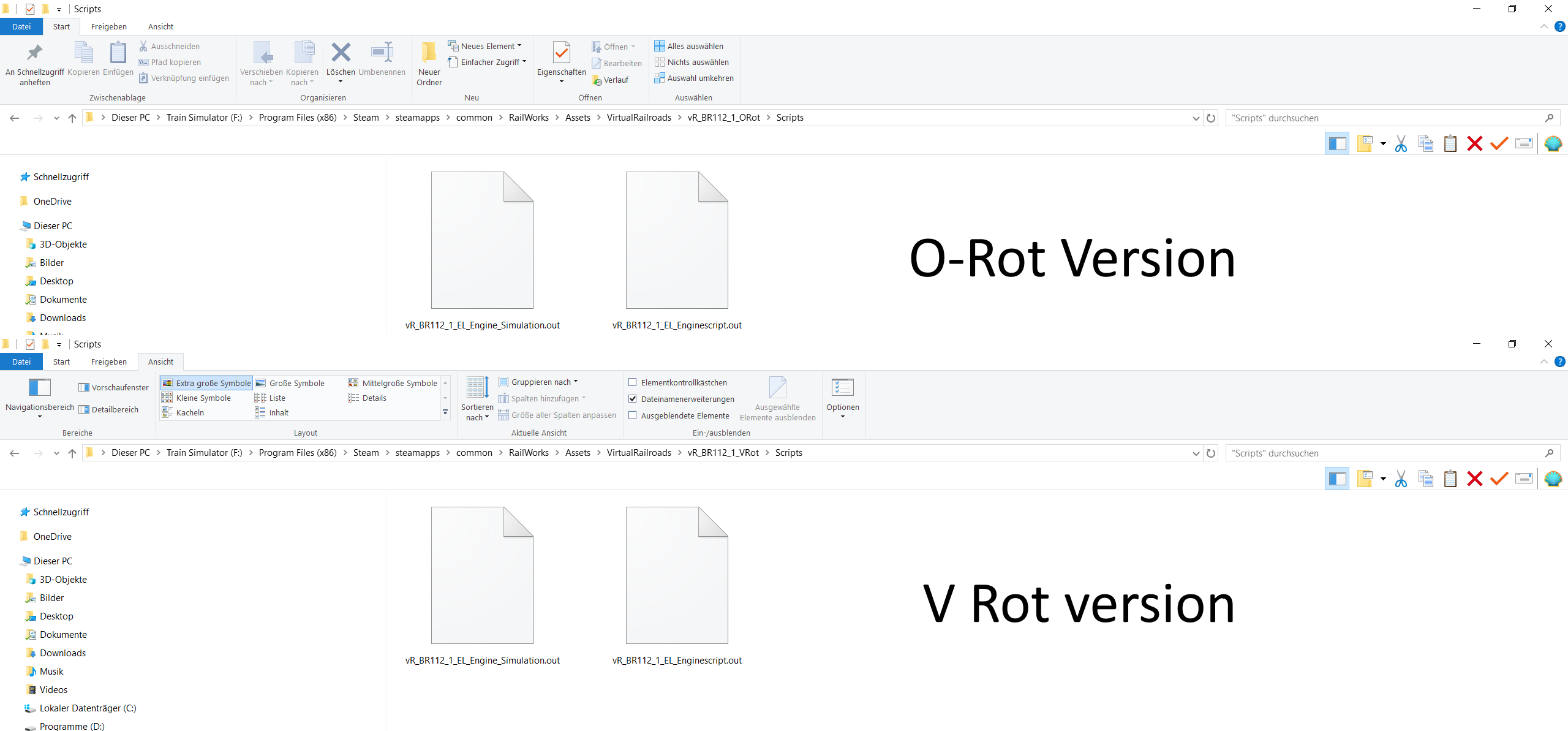Viewport: 1568px width, 731px height.
Task: Click red X delete icon in lower toolbar
Action: pos(1474,479)
